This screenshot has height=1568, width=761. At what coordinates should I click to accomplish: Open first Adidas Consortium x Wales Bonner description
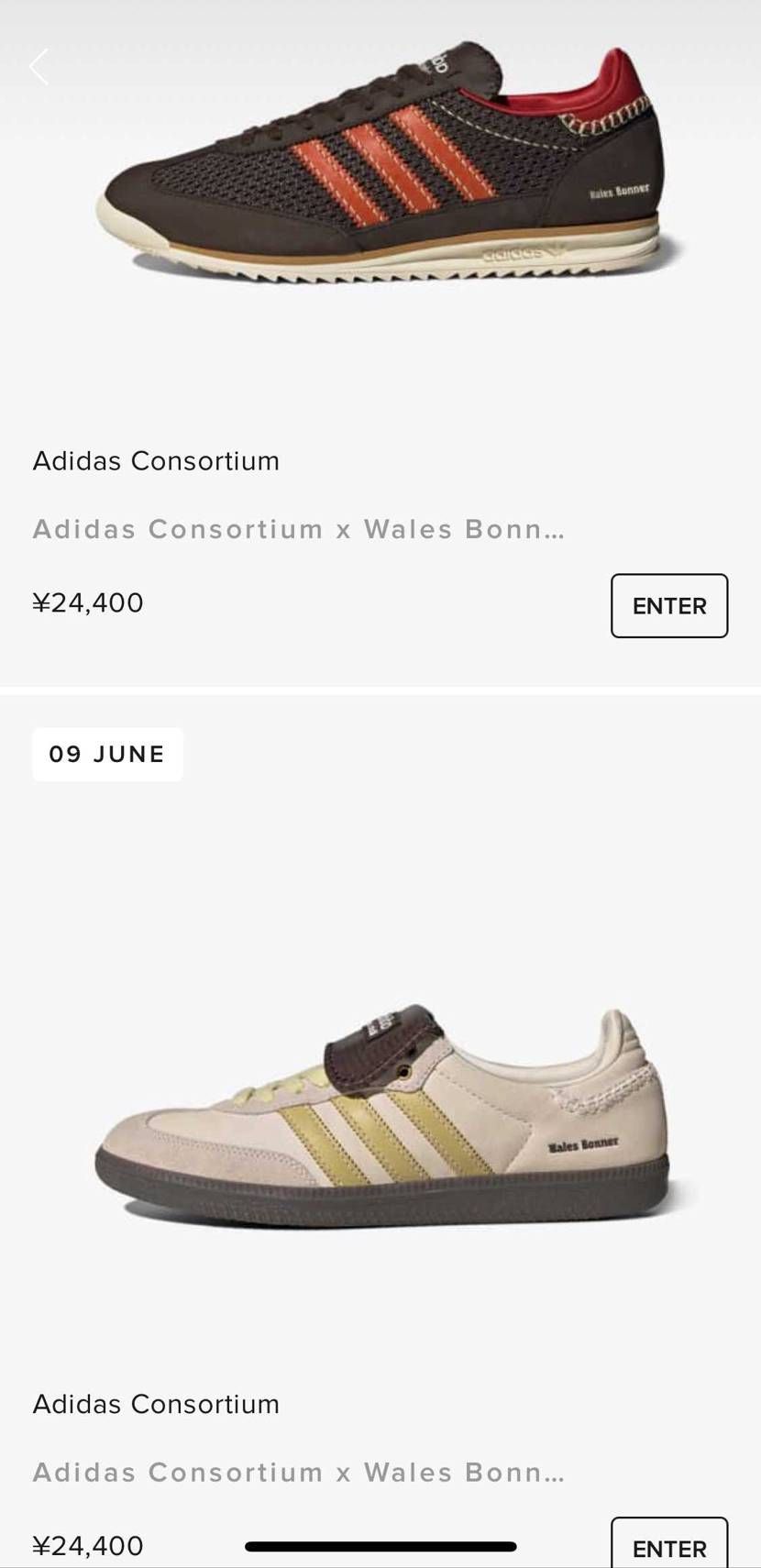298,529
